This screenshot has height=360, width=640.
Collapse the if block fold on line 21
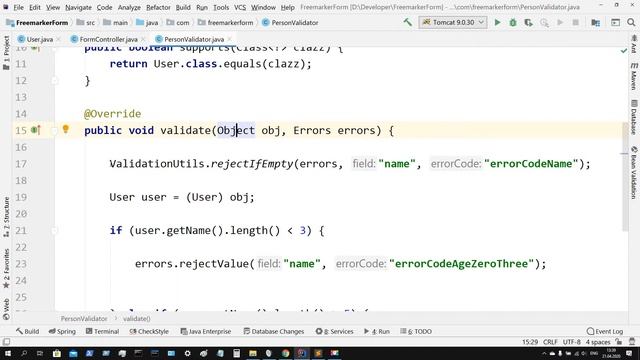pyautogui.click(x=54, y=230)
